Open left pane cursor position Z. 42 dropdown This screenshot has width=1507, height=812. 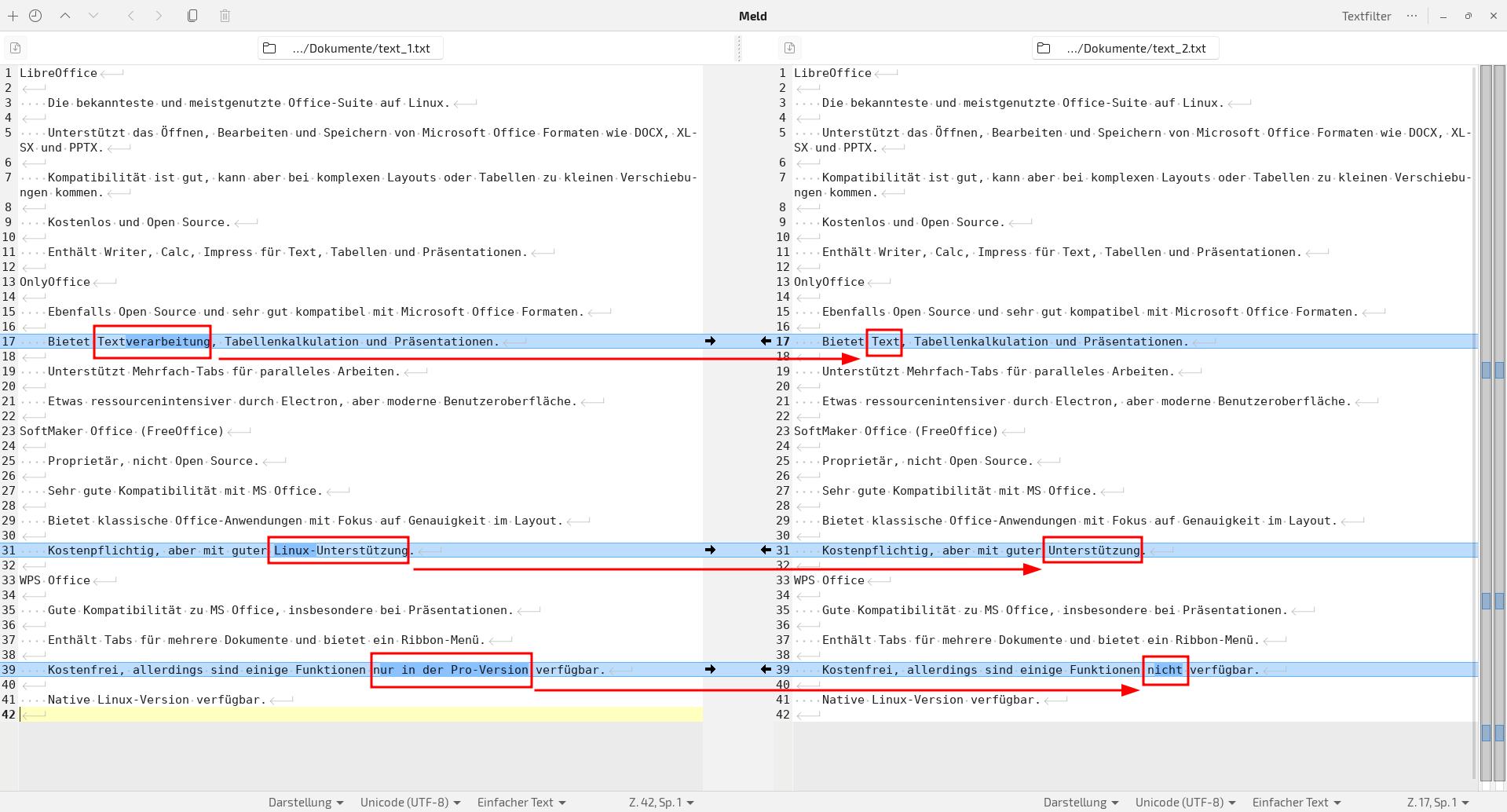(x=661, y=802)
